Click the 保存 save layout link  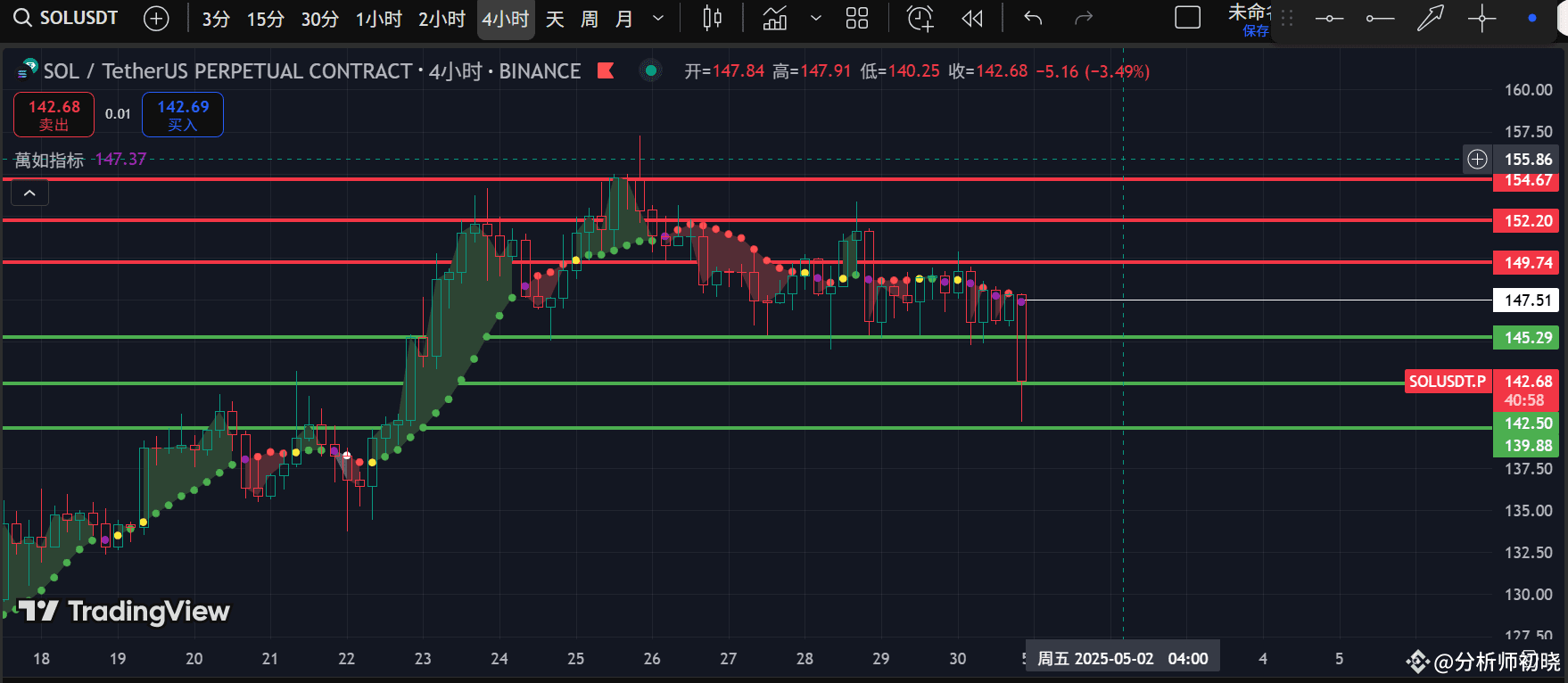[1256, 31]
